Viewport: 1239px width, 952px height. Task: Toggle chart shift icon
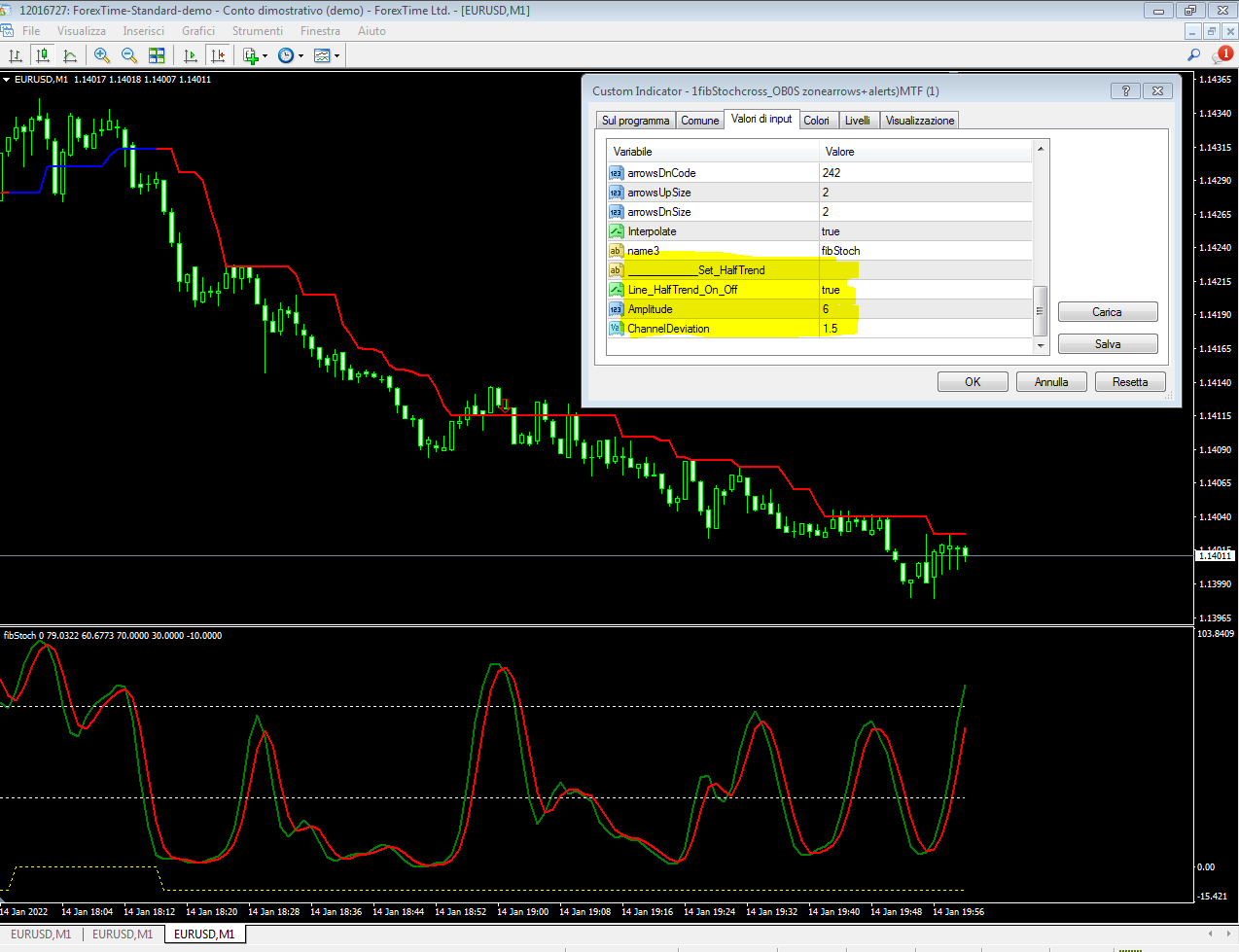pos(218,55)
